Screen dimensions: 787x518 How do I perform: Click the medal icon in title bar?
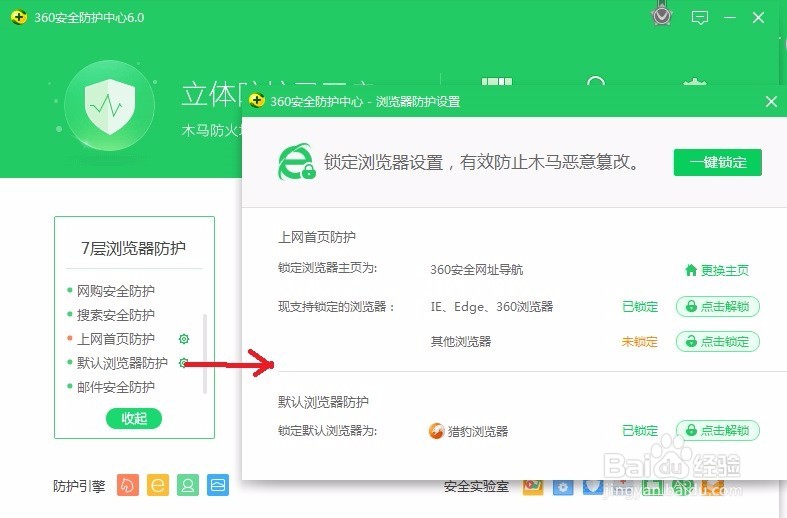pos(662,14)
